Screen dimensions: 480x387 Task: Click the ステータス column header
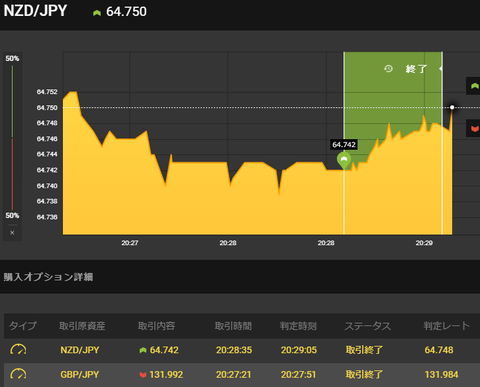(368, 326)
